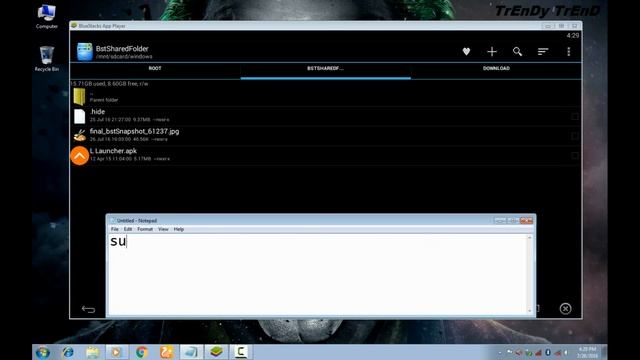Image resolution: width=640 pixels, height=360 pixels.
Task: Tap the plus icon to create new item
Action: click(492, 51)
